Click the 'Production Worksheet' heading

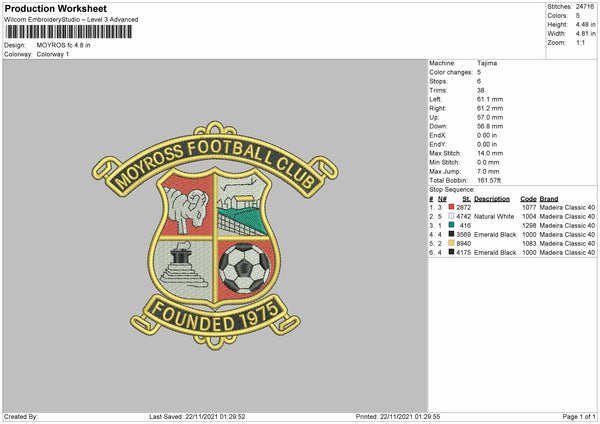tap(56, 8)
